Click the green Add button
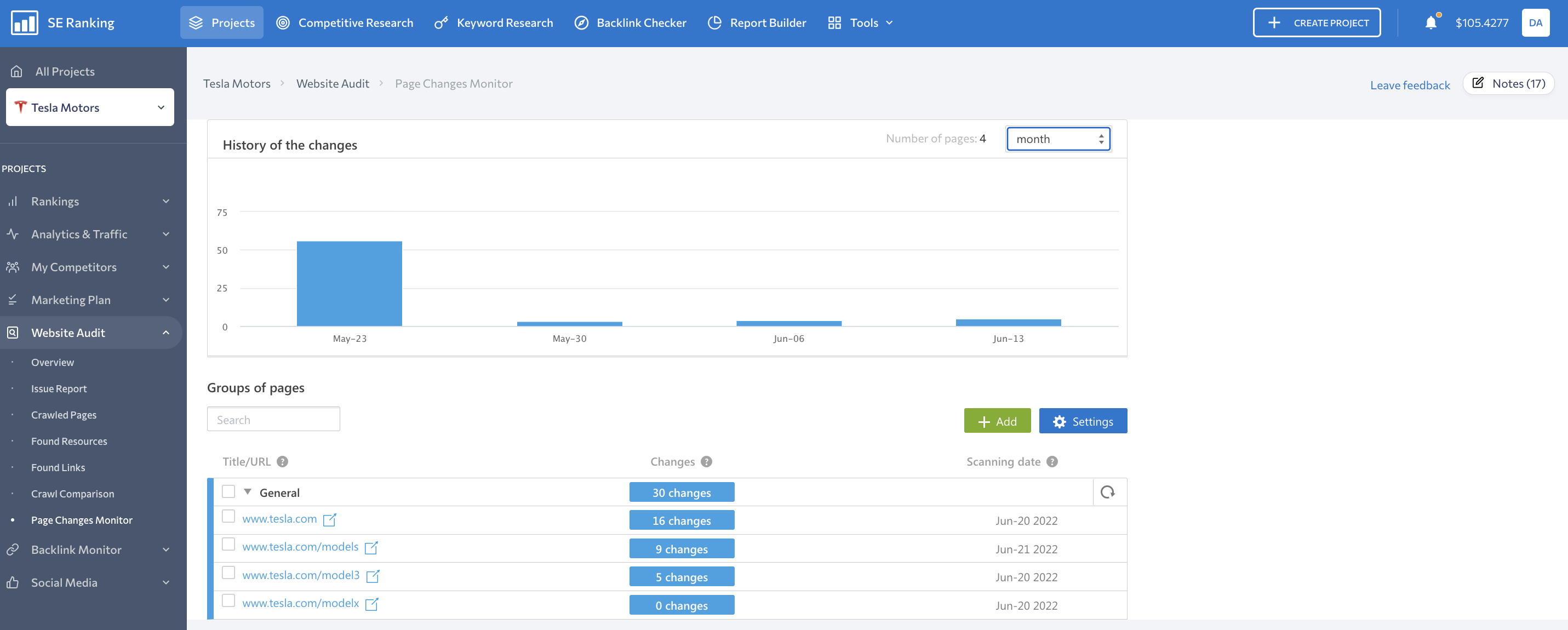This screenshot has width=1568, height=630. 997,421
